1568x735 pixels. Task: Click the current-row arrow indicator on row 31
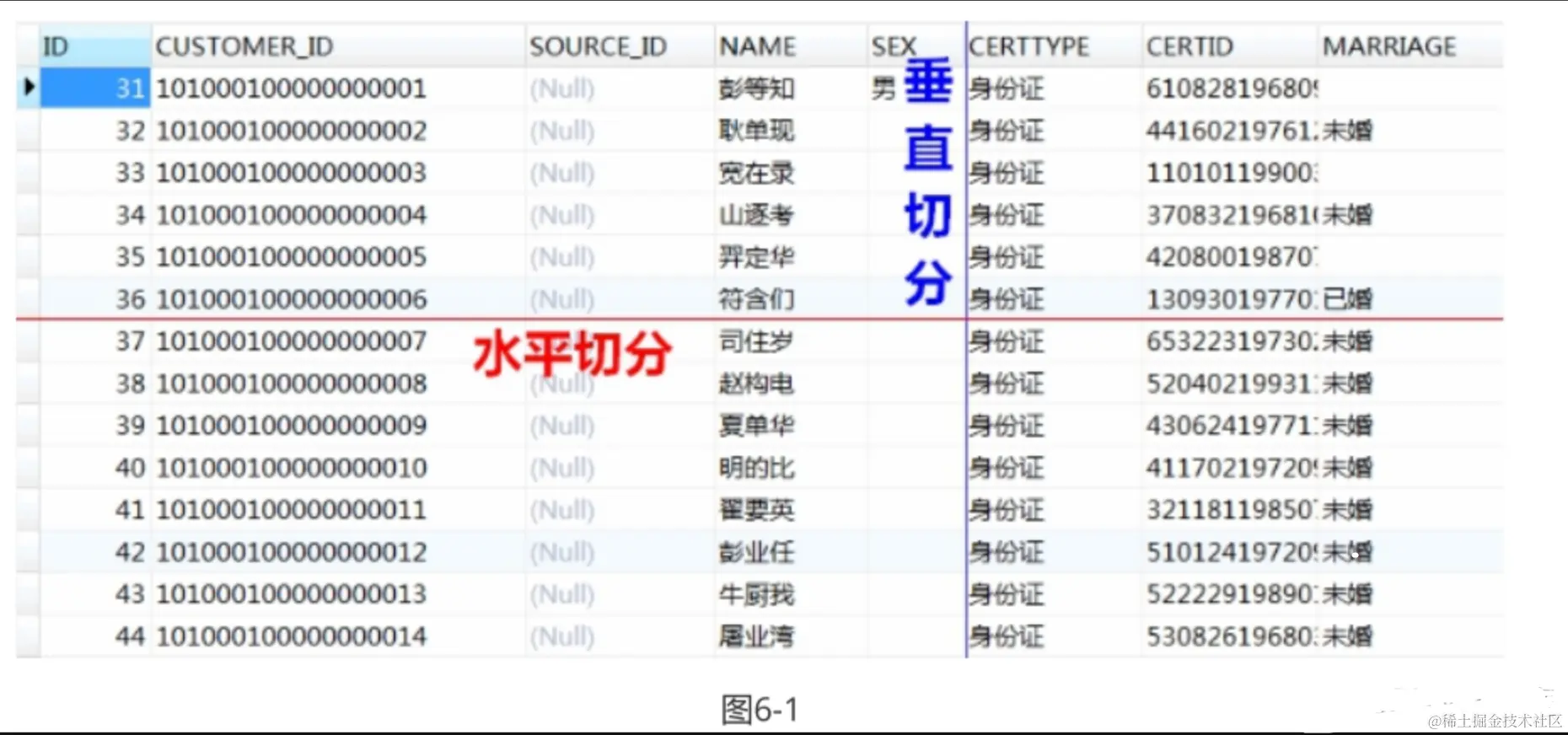click(29, 87)
